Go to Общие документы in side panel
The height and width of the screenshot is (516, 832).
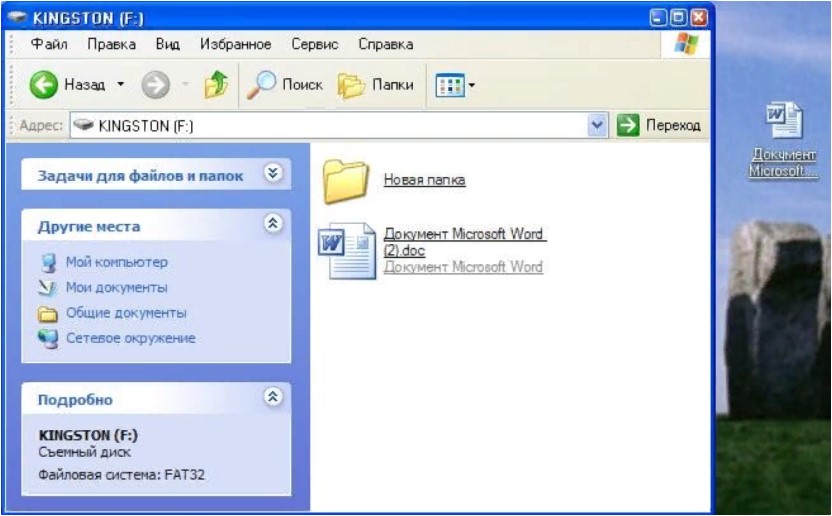(x=126, y=313)
